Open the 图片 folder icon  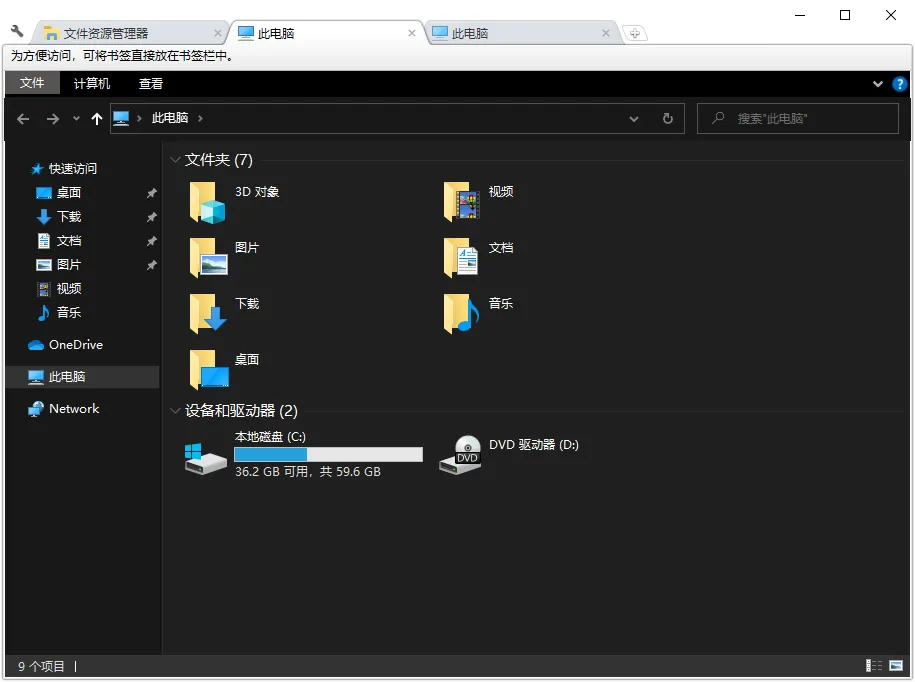pos(208,257)
